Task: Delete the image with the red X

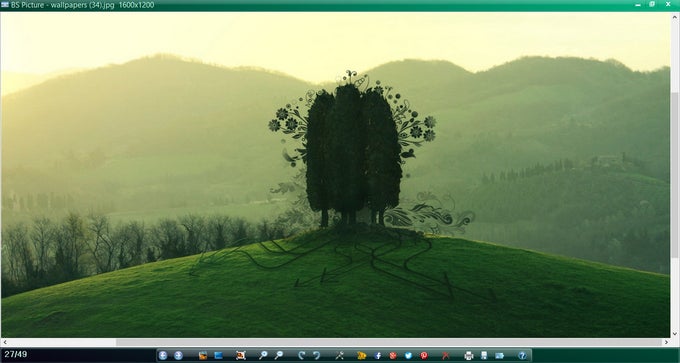Action: pyautogui.click(x=445, y=355)
